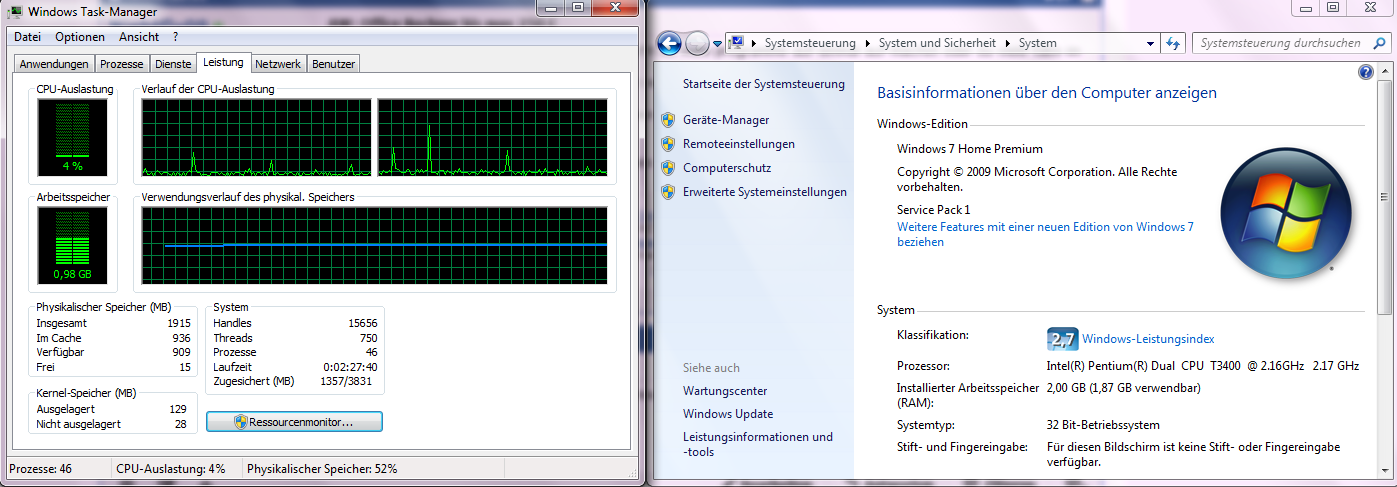Expand arrow after Systemsteuerung breadcrumb
Image resolution: width=1397 pixels, height=487 pixels.
point(867,44)
